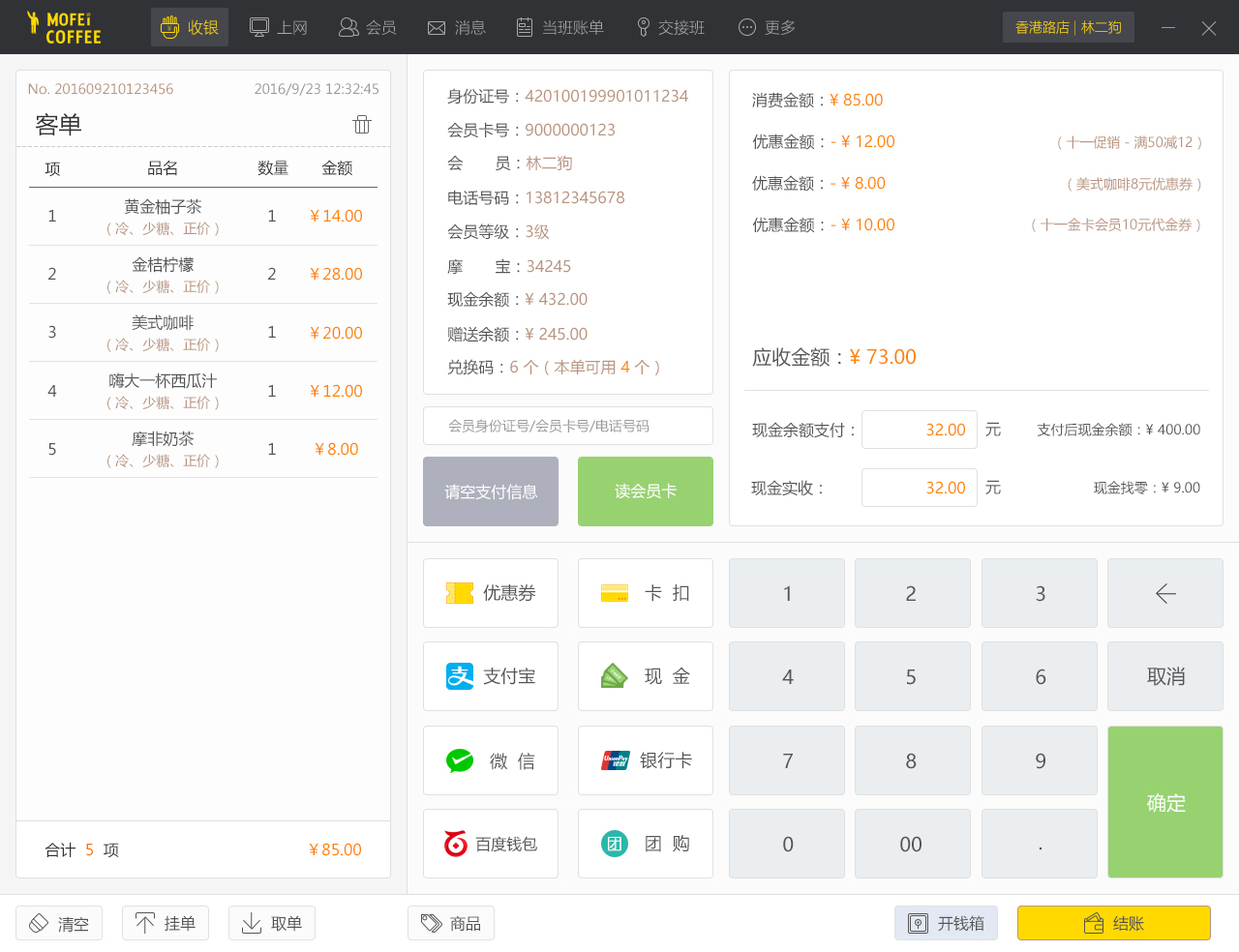This screenshot has width=1239, height=952.
Task: Click the 挂单 hold order button
Action: (x=166, y=923)
